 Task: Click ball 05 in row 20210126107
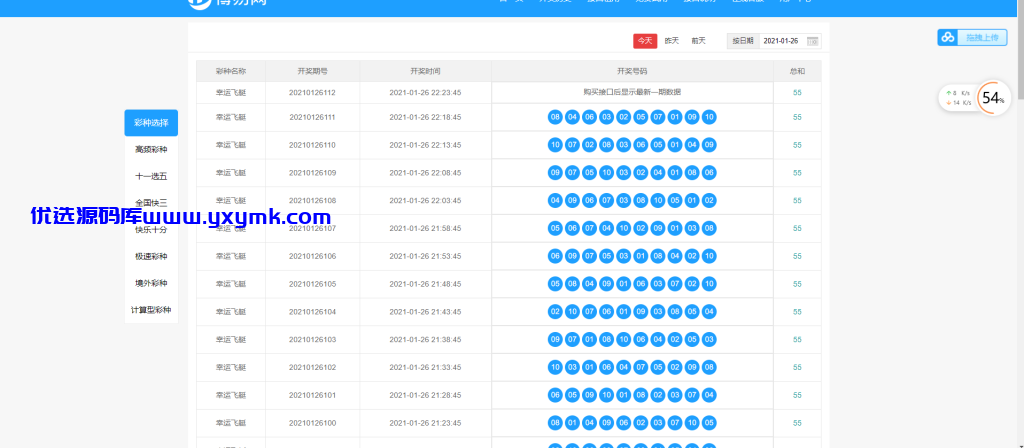pyautogui.click(x=556, y=229)
